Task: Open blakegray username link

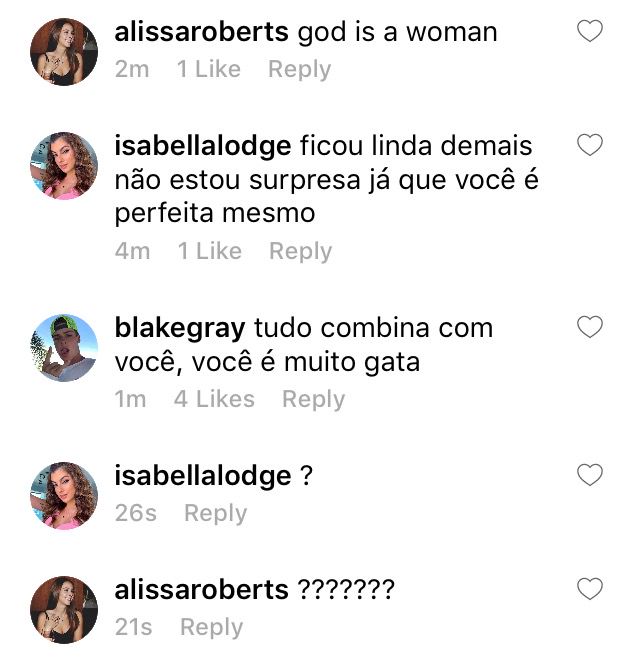Action: coord(180,329)
